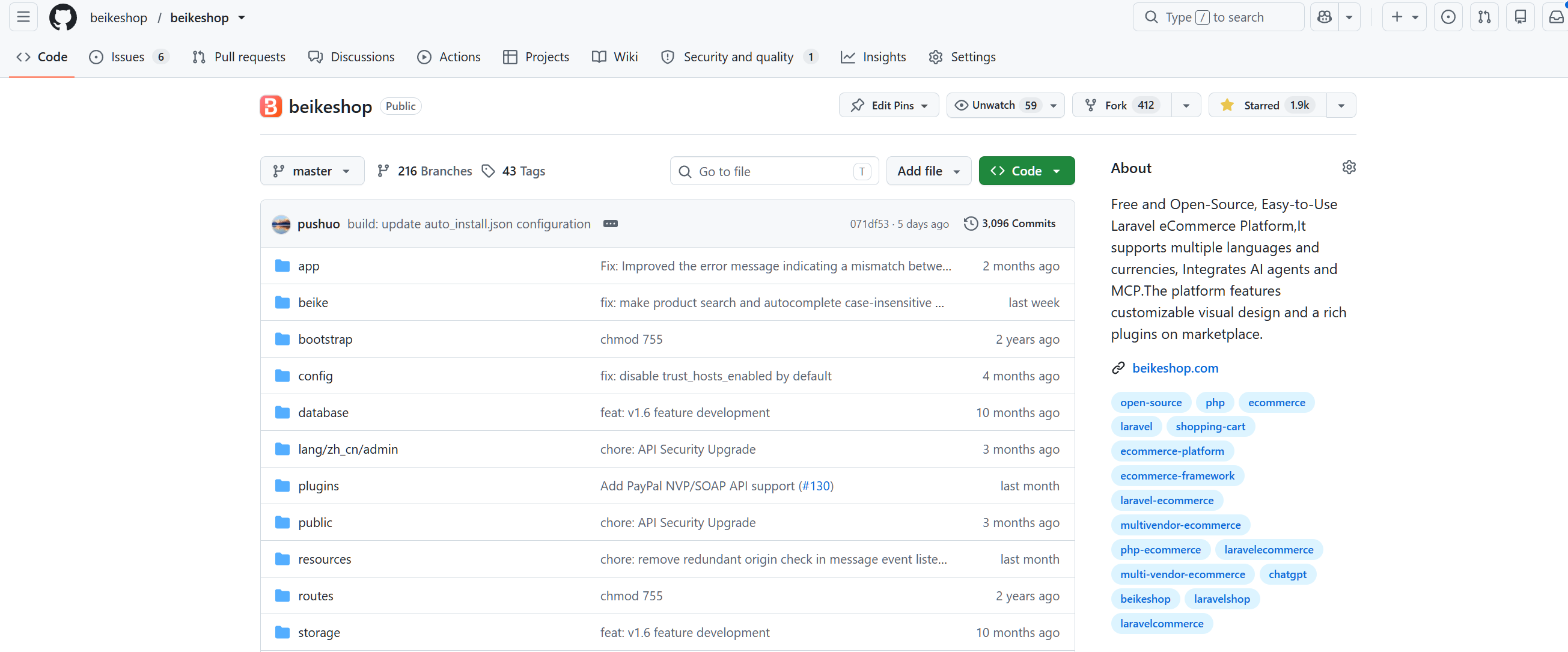Open Edit Pins dropdown

point(889,105)
